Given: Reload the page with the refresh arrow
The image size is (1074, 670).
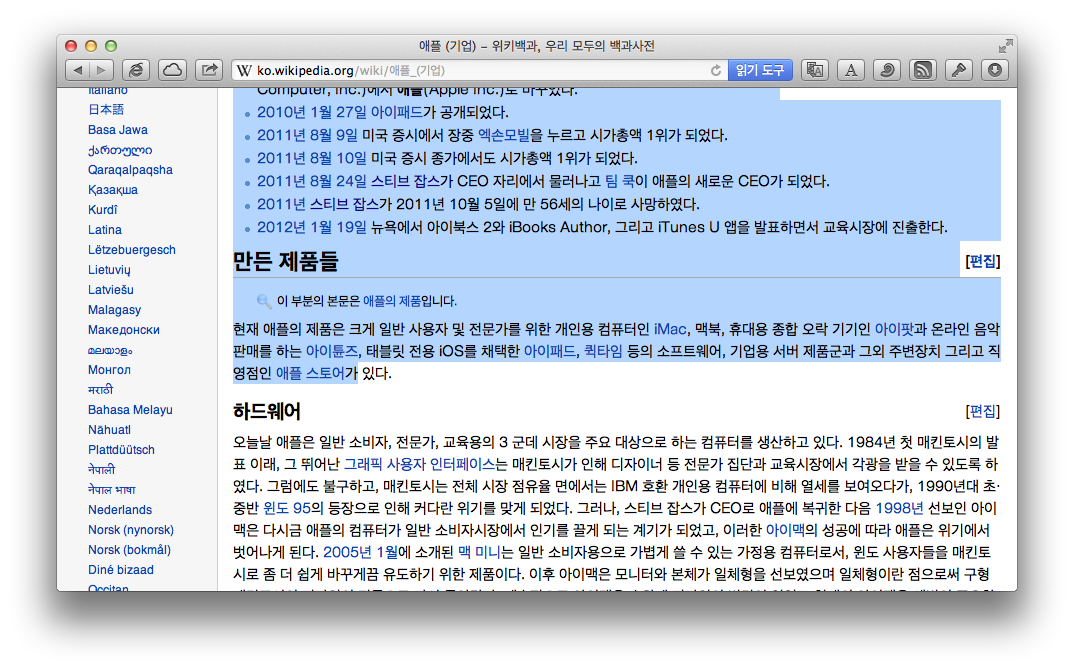Looking at the screenshot, I should click(716, 71).
